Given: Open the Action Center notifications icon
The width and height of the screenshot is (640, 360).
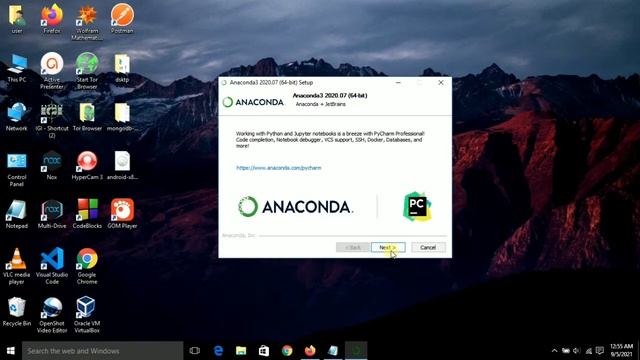Looking at the screenshot, I should point(600,351).
